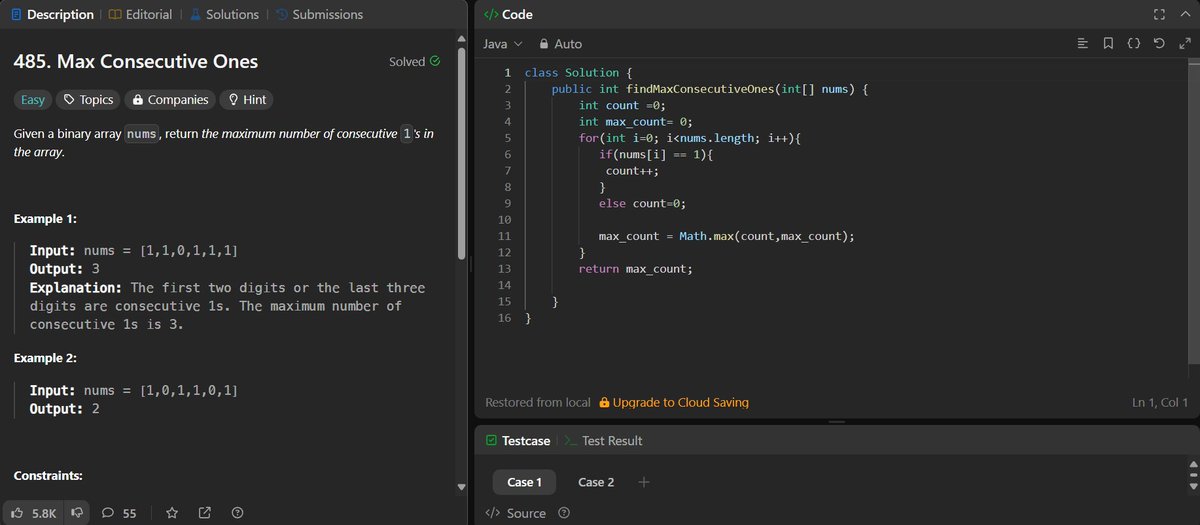Add problem to favorites with star icon

pos(172,512)
